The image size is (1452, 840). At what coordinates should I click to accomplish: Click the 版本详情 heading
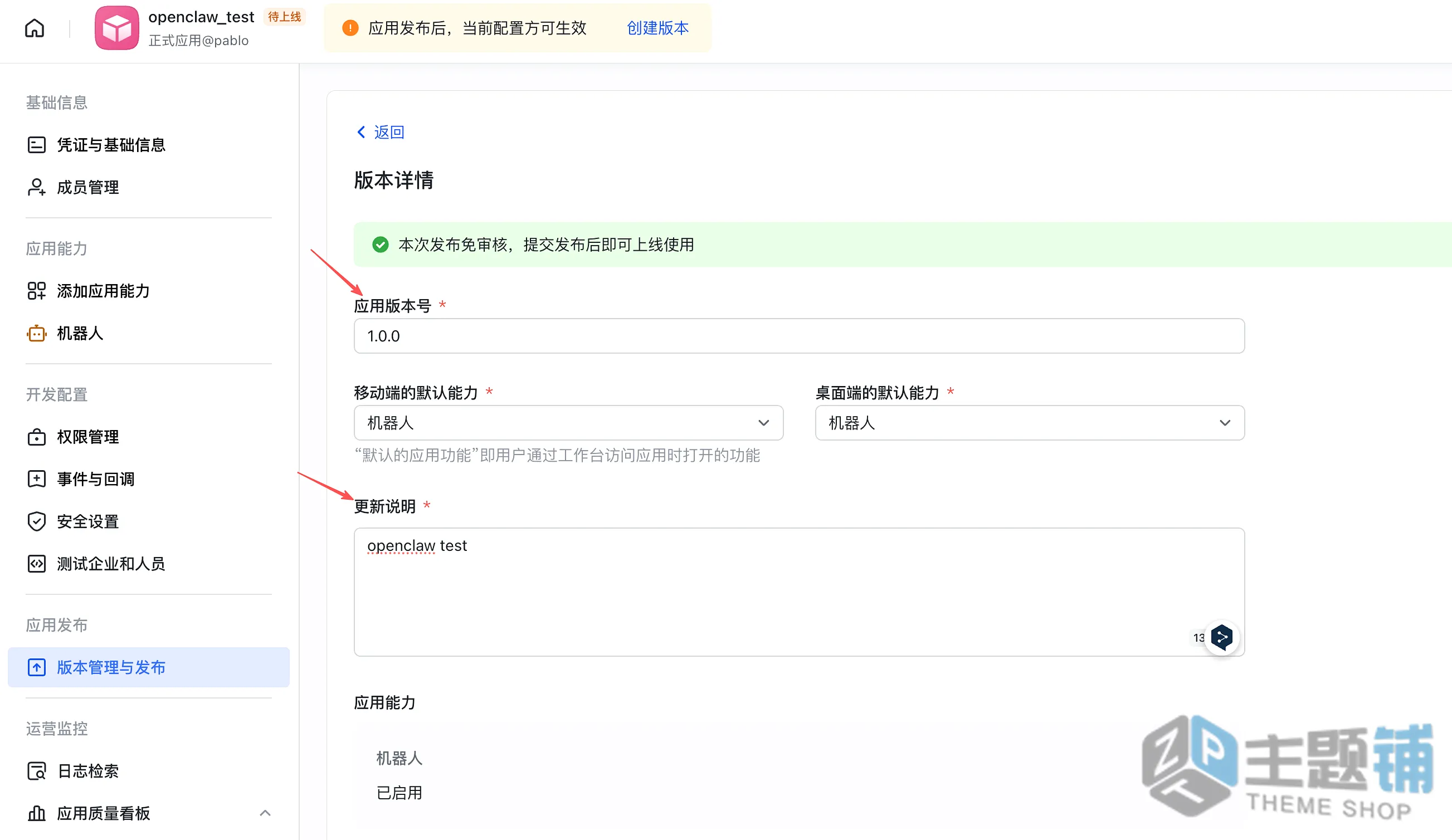coord(393,180)
